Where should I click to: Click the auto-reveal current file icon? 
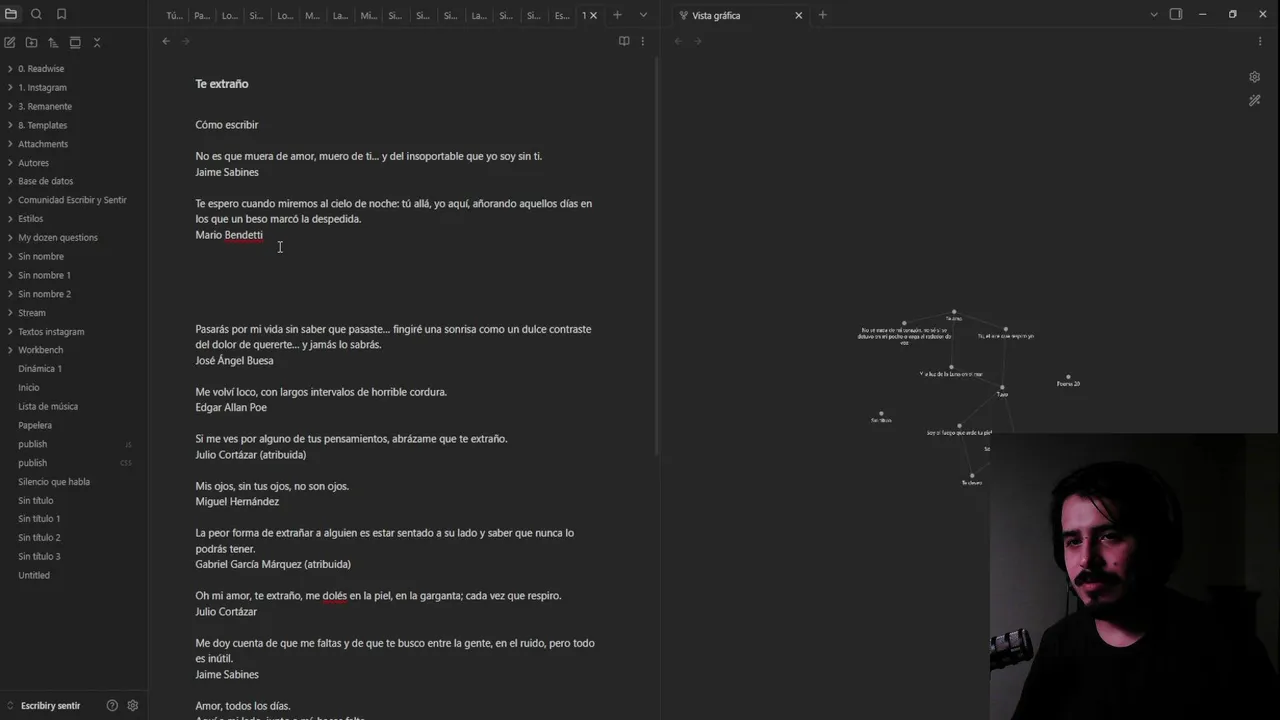[75, 42]
